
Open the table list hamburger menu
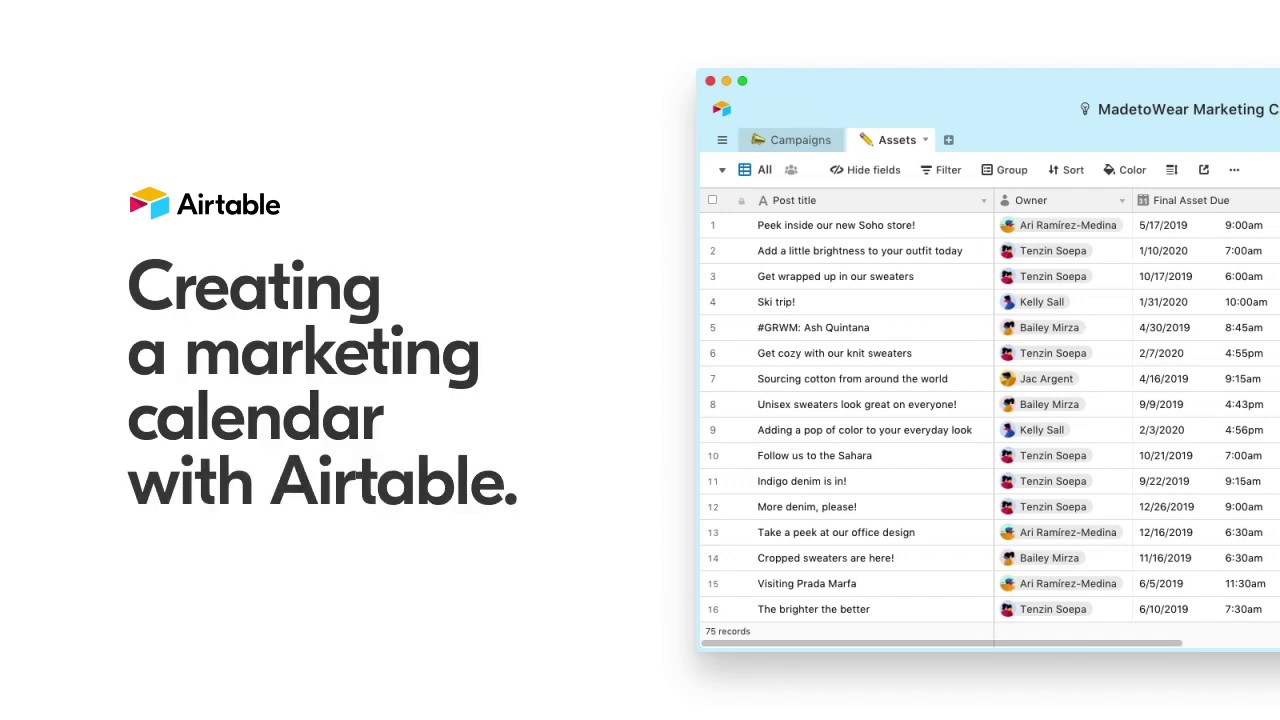point(722,140)
